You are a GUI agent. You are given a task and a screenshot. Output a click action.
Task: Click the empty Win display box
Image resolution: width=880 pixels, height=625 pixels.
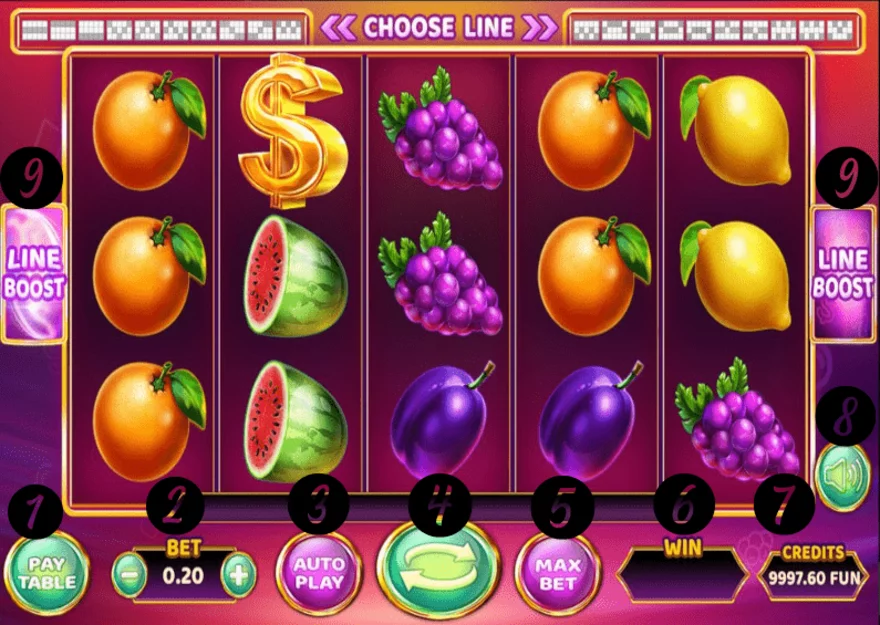point(682,576)
